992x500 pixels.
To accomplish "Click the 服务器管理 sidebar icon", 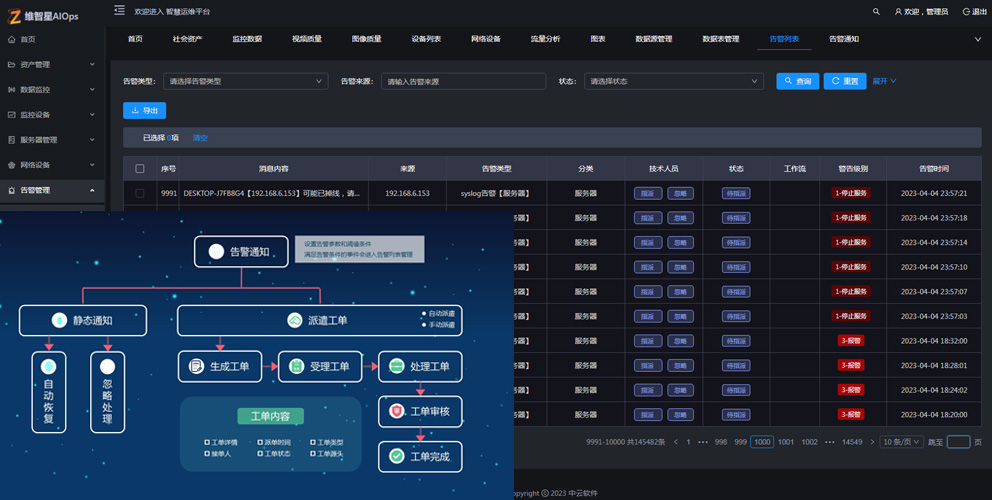I will click(x=12, y=140).
